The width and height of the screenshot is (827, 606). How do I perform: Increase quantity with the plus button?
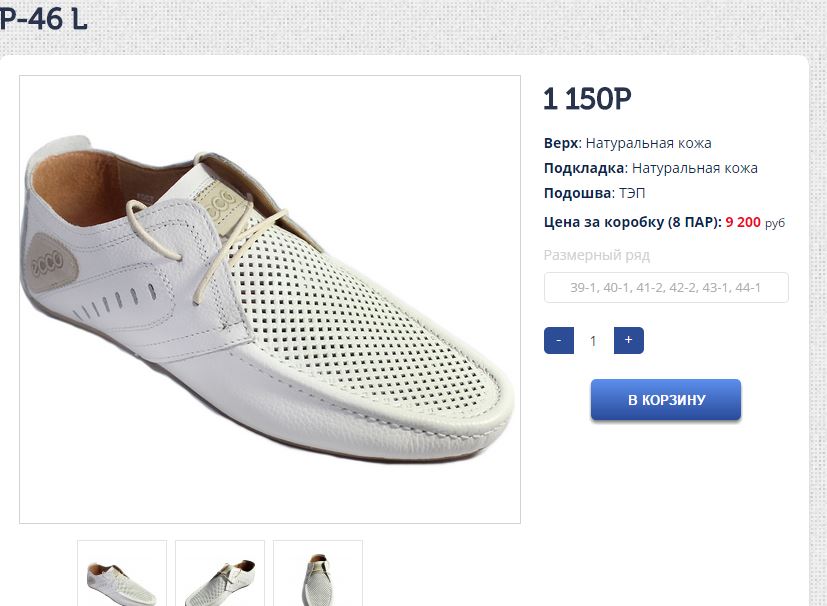pos(628,341)
